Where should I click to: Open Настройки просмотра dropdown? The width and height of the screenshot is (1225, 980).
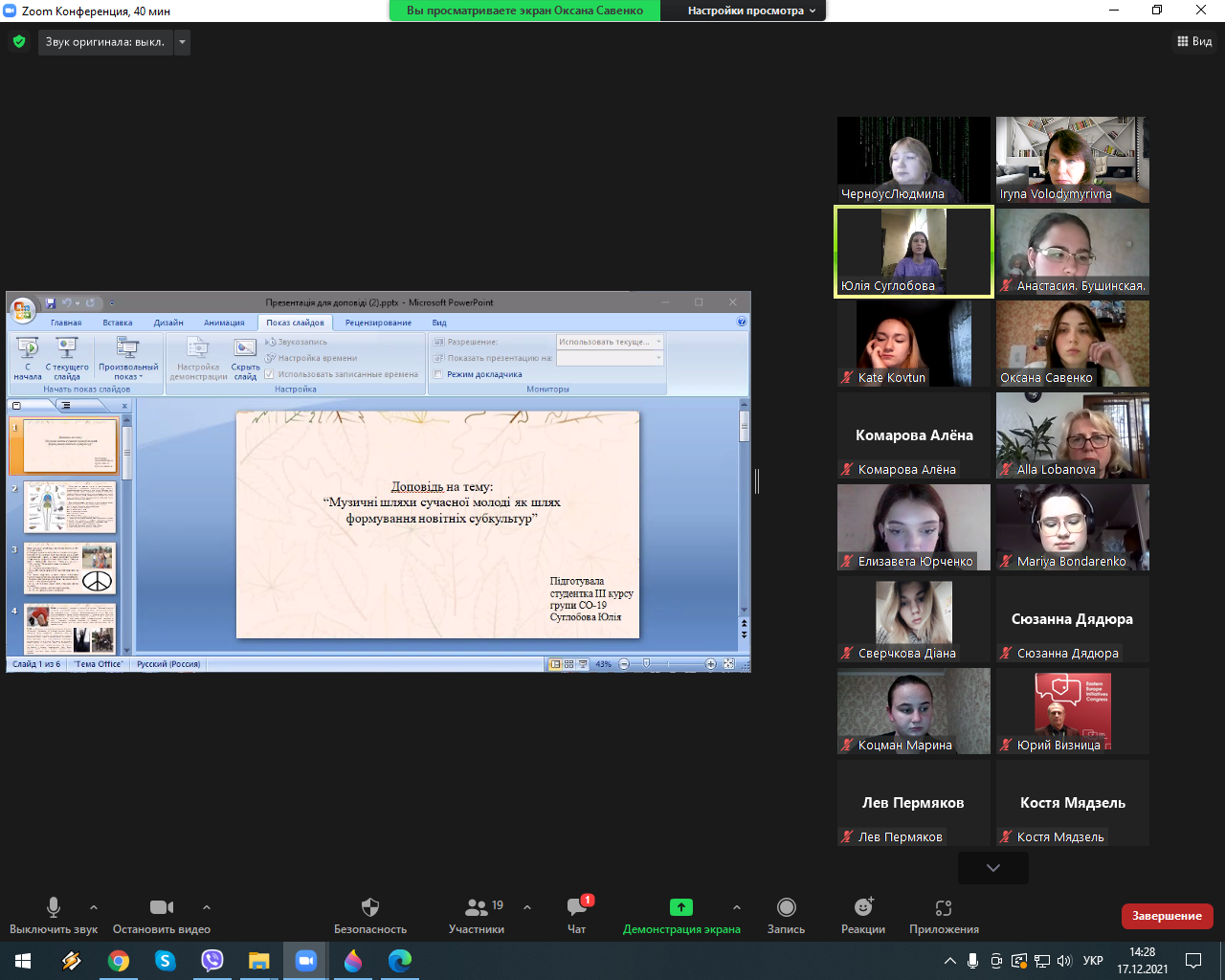(x=751, y=11)
